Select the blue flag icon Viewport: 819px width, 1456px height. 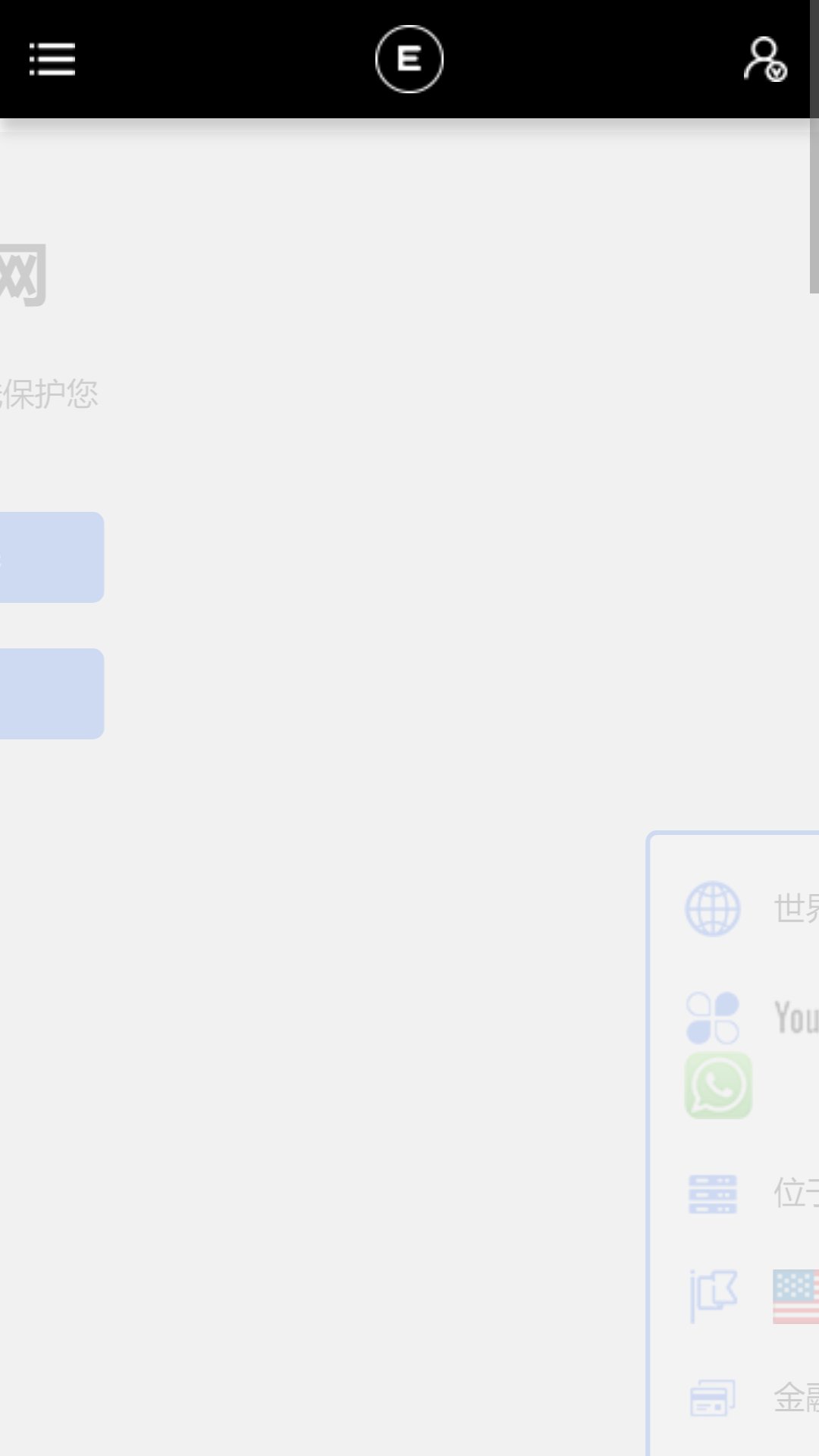[x=713, y=1295]
